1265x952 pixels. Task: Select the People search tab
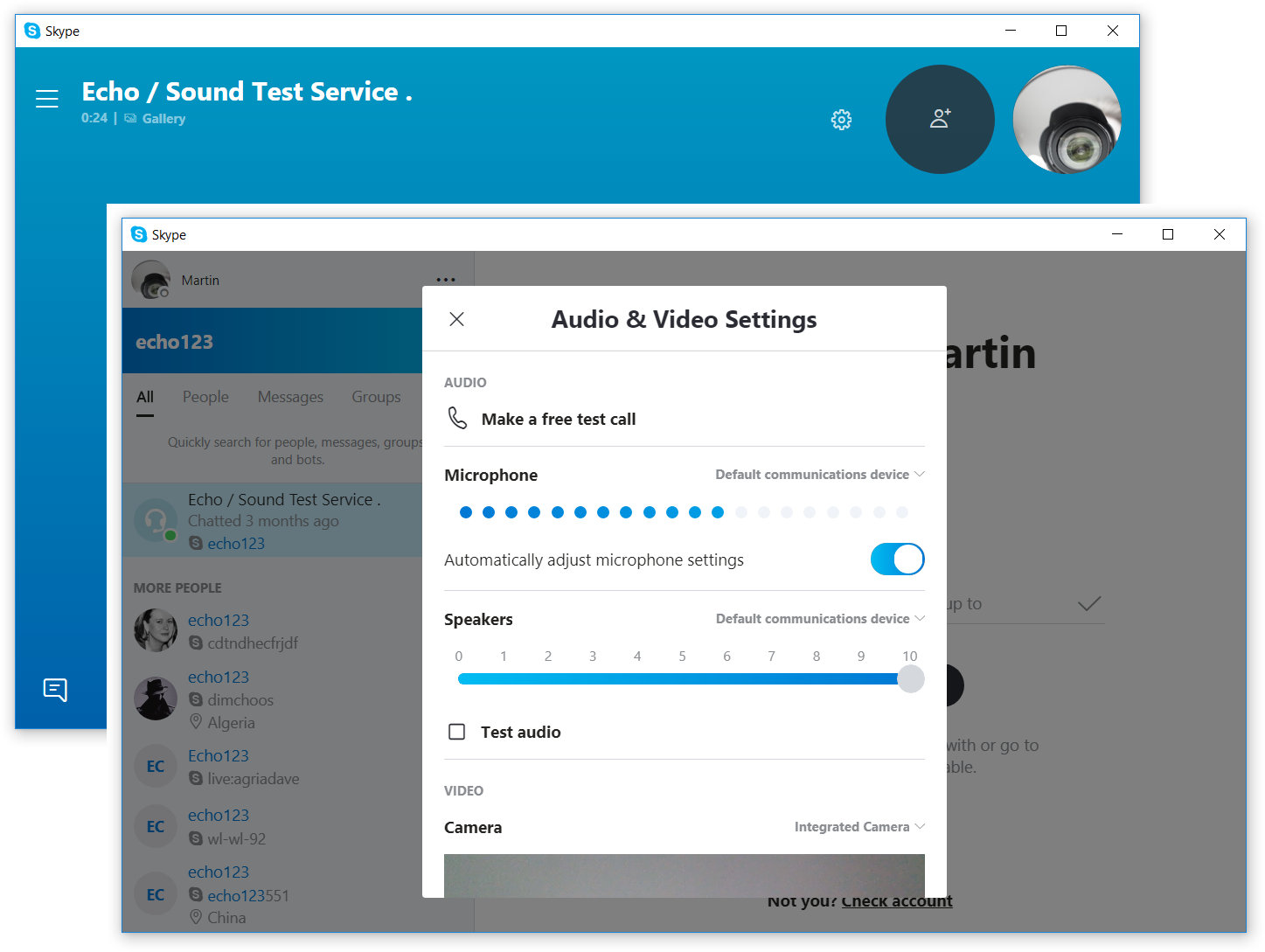(205, 397)
